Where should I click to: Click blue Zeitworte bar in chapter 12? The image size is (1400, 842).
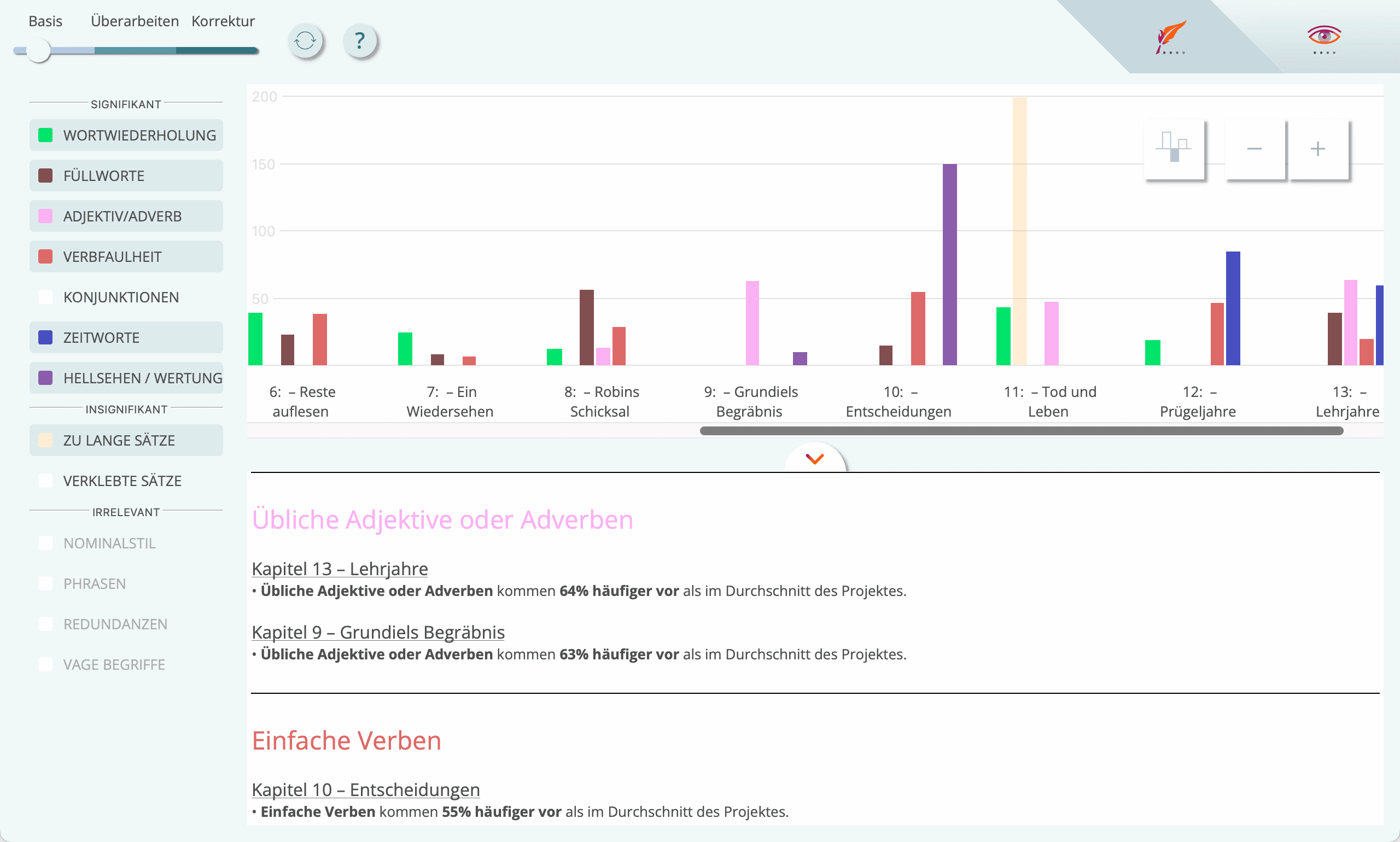(1233, 308)
